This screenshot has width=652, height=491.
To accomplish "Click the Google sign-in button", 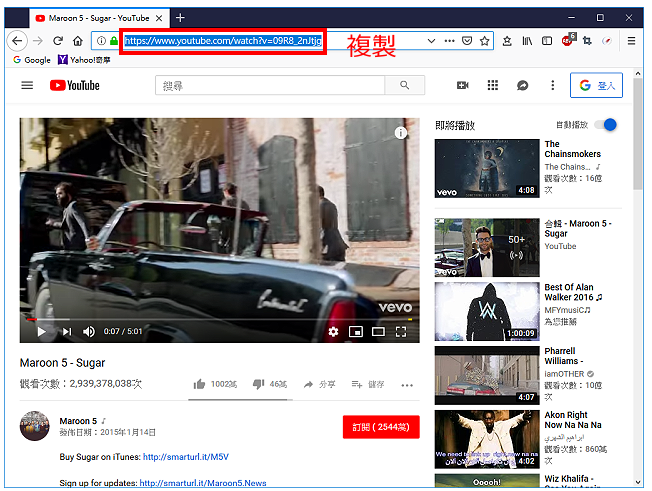I will click(596, 86).
